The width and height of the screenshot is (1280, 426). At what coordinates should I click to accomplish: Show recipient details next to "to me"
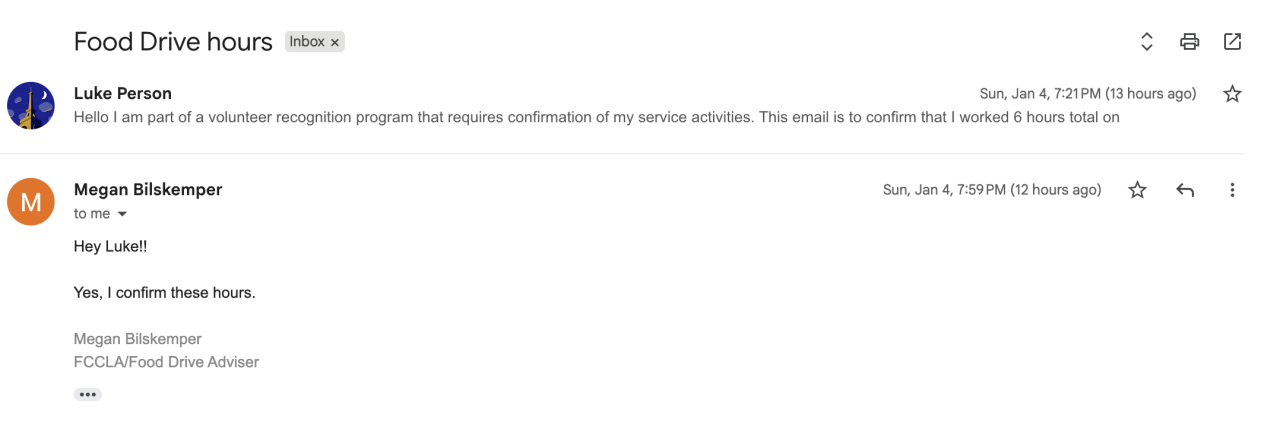(x=123, y=214)
